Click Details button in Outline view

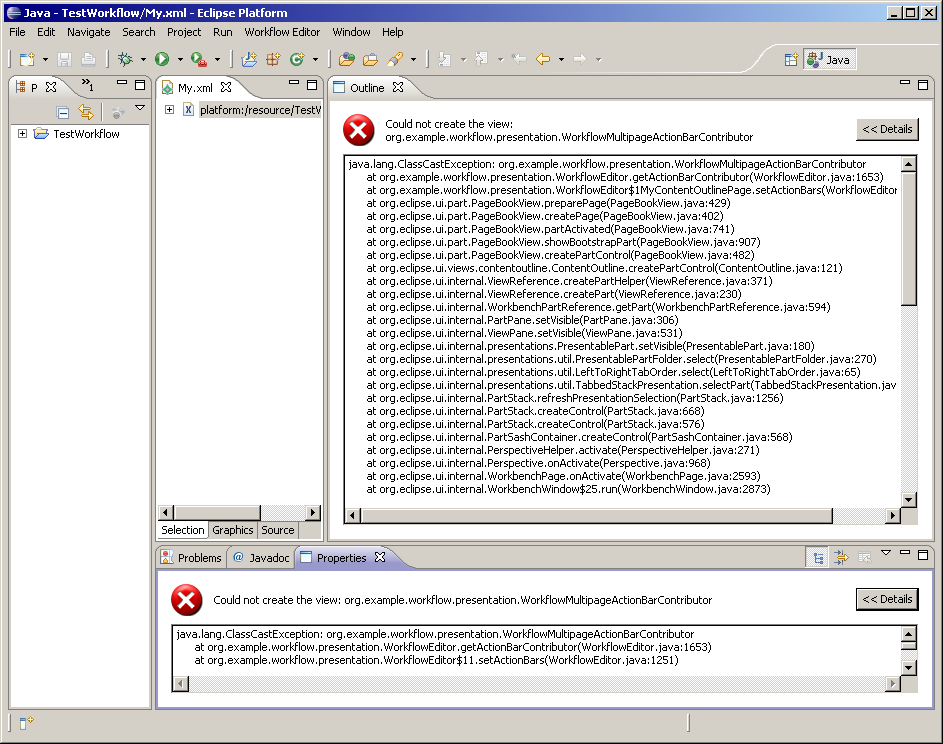point(887,129)
